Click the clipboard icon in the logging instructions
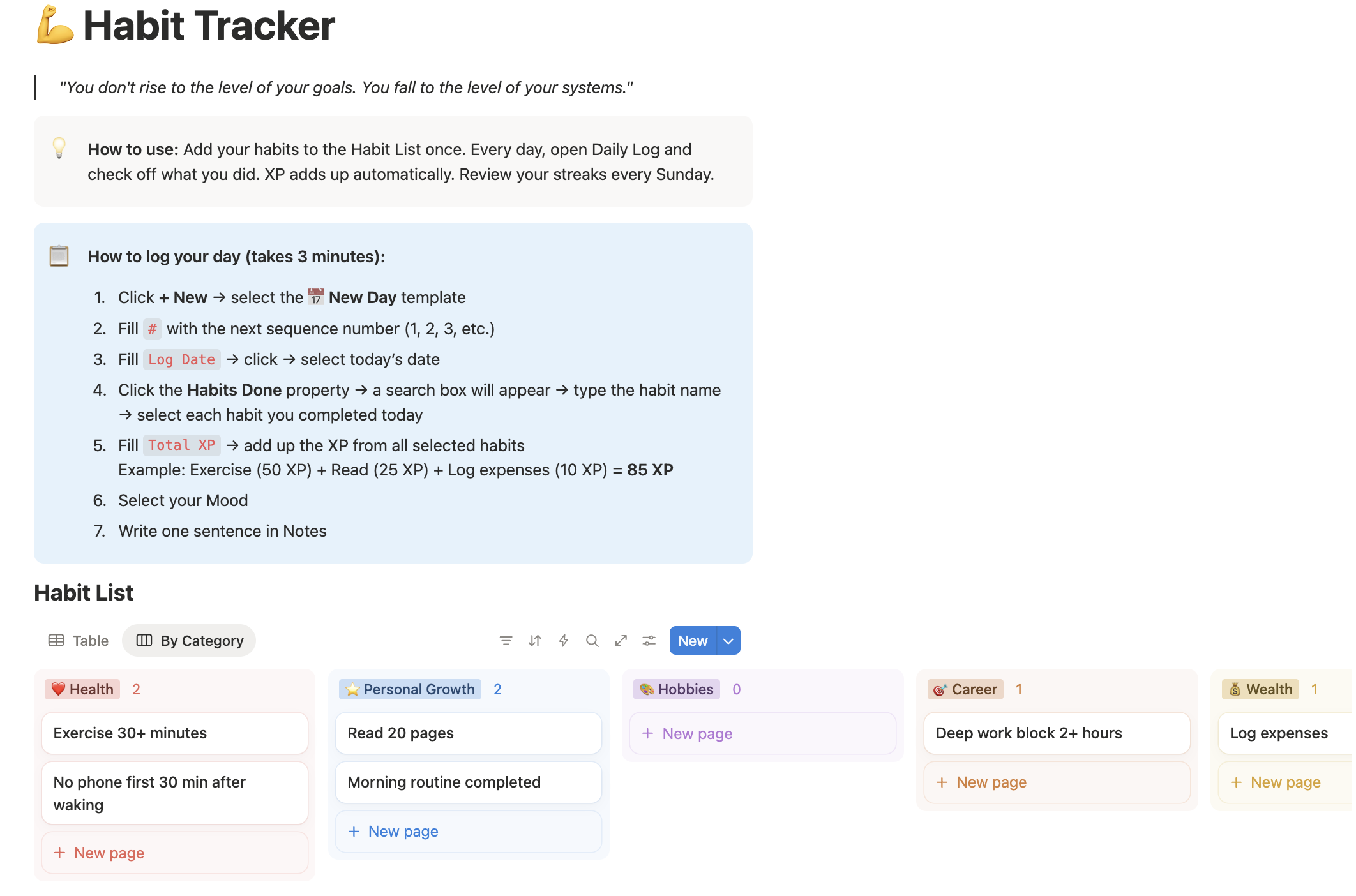The image size is (1356, 896). (59, 256)
